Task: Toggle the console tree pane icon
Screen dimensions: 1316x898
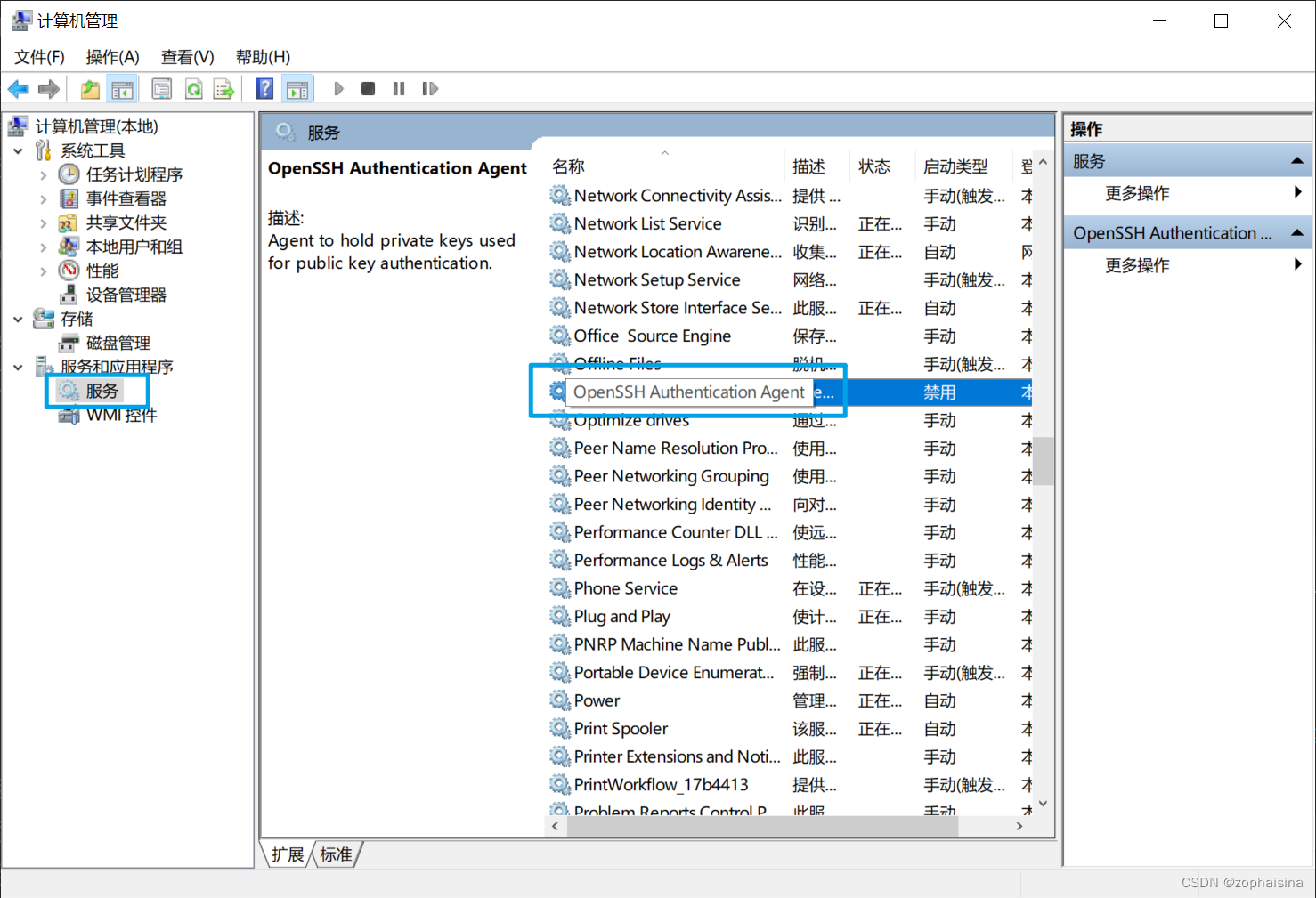Action: click(123, 88)
